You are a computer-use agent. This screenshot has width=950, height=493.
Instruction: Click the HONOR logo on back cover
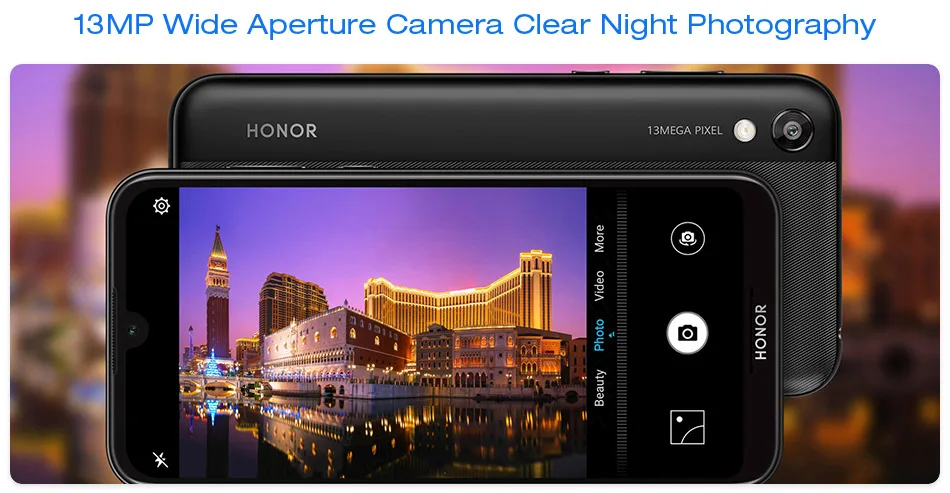coord(282,131)
